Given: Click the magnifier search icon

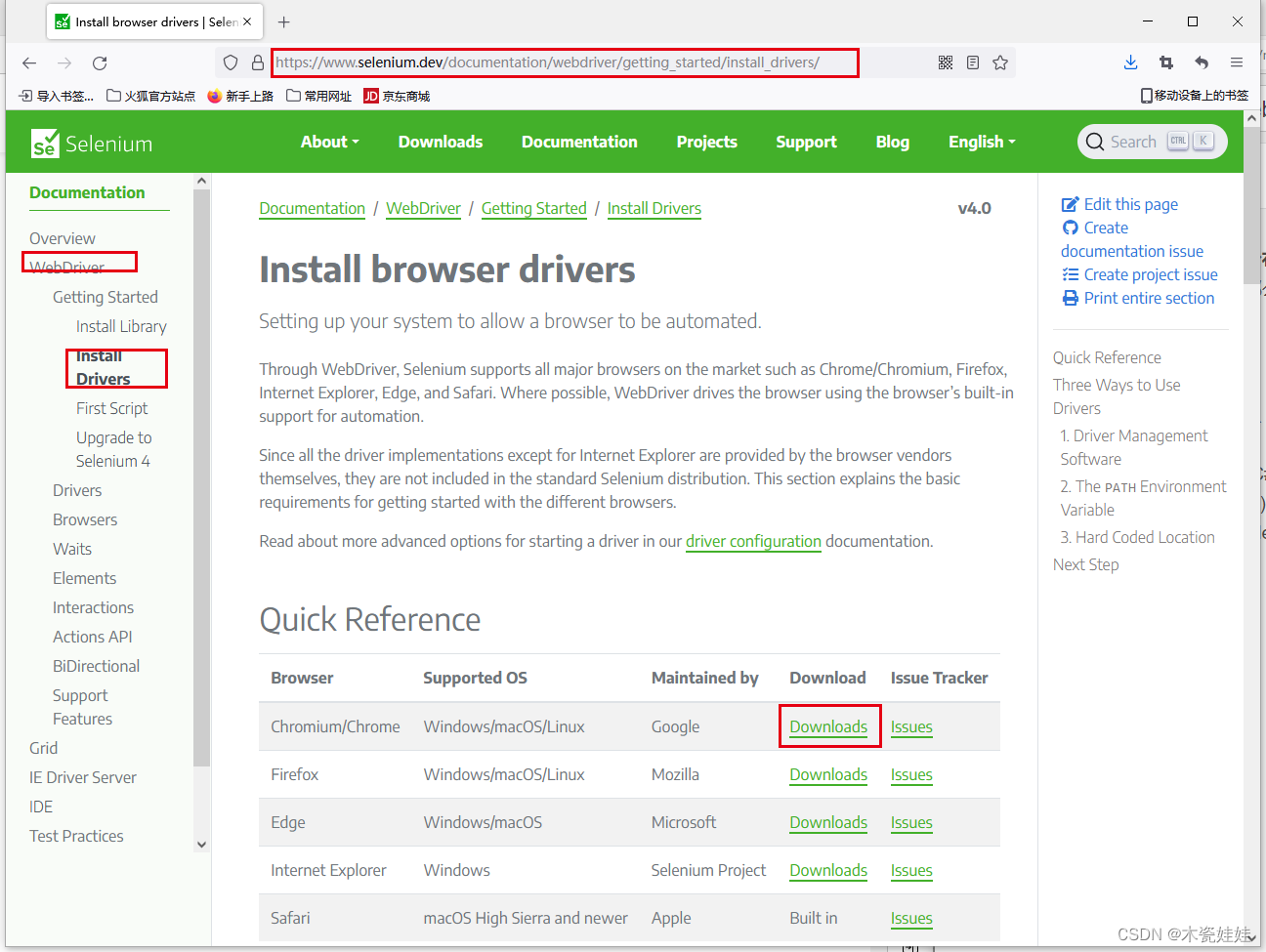Looking at the screenshot, I should [x=1095, y=142].
